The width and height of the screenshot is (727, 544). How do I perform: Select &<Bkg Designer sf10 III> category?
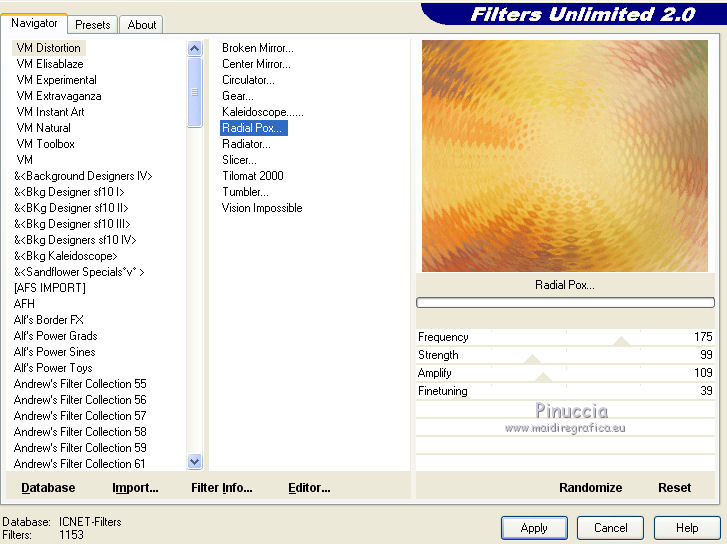click(72, 224)
